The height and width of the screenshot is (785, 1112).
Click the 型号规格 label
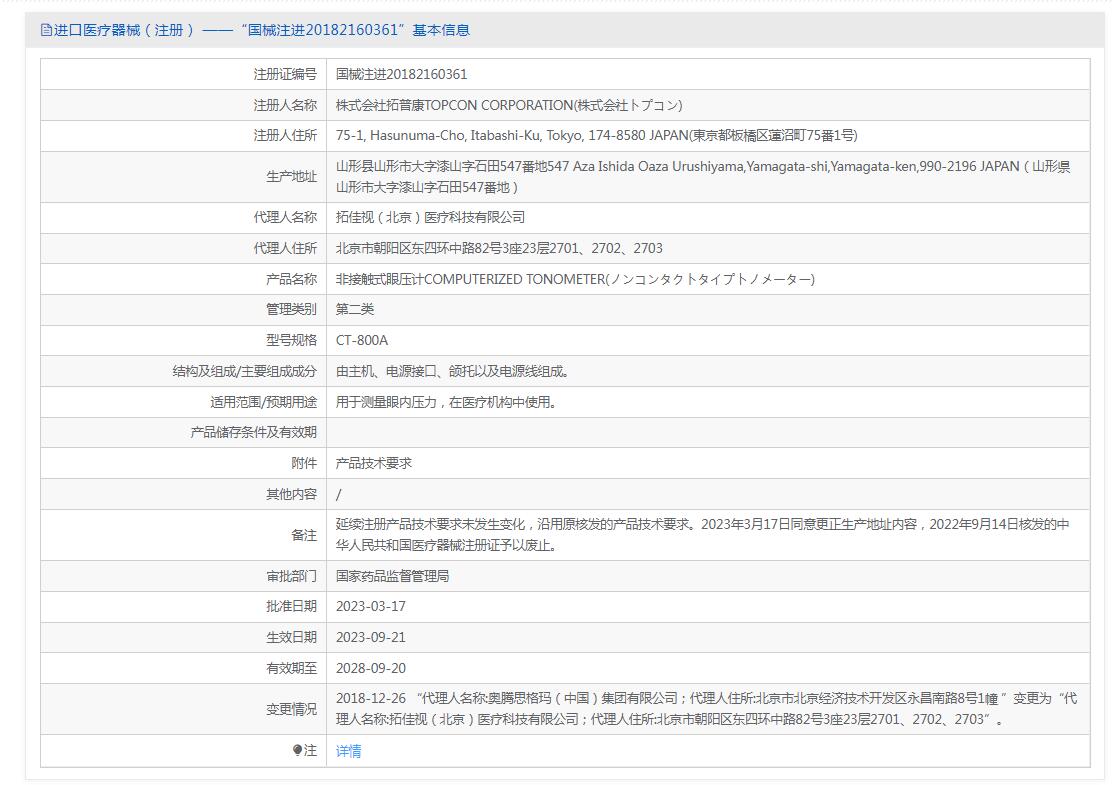click(x=291, y=340)
